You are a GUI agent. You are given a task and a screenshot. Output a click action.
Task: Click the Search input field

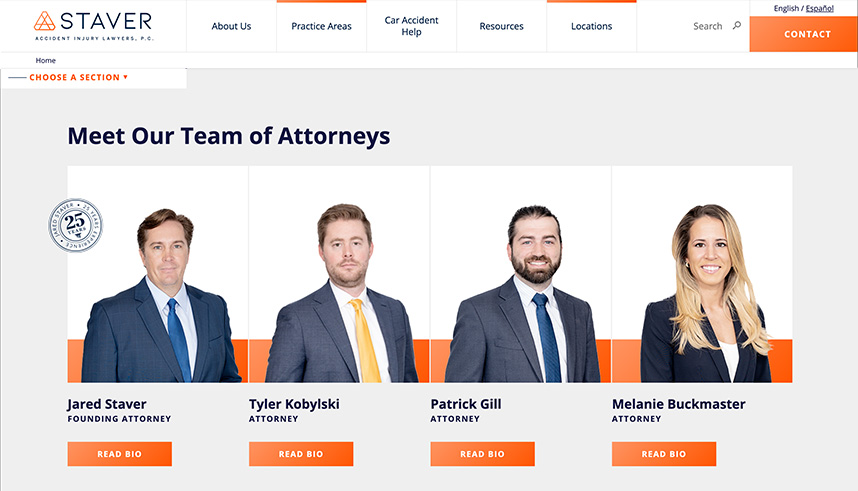708,26
